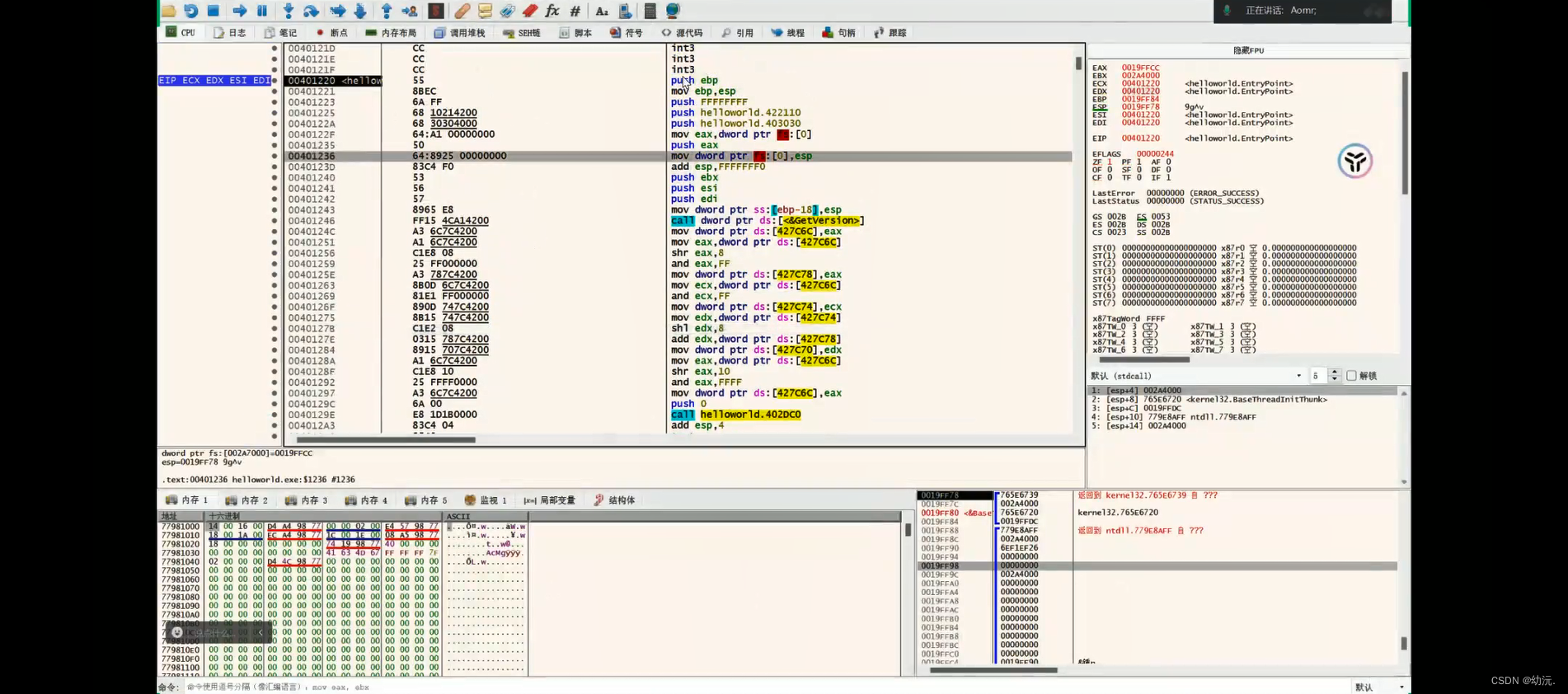1568x694 pixels.
Task: Select the call GetVersion instruction line
Action: [x=767, y=220]
